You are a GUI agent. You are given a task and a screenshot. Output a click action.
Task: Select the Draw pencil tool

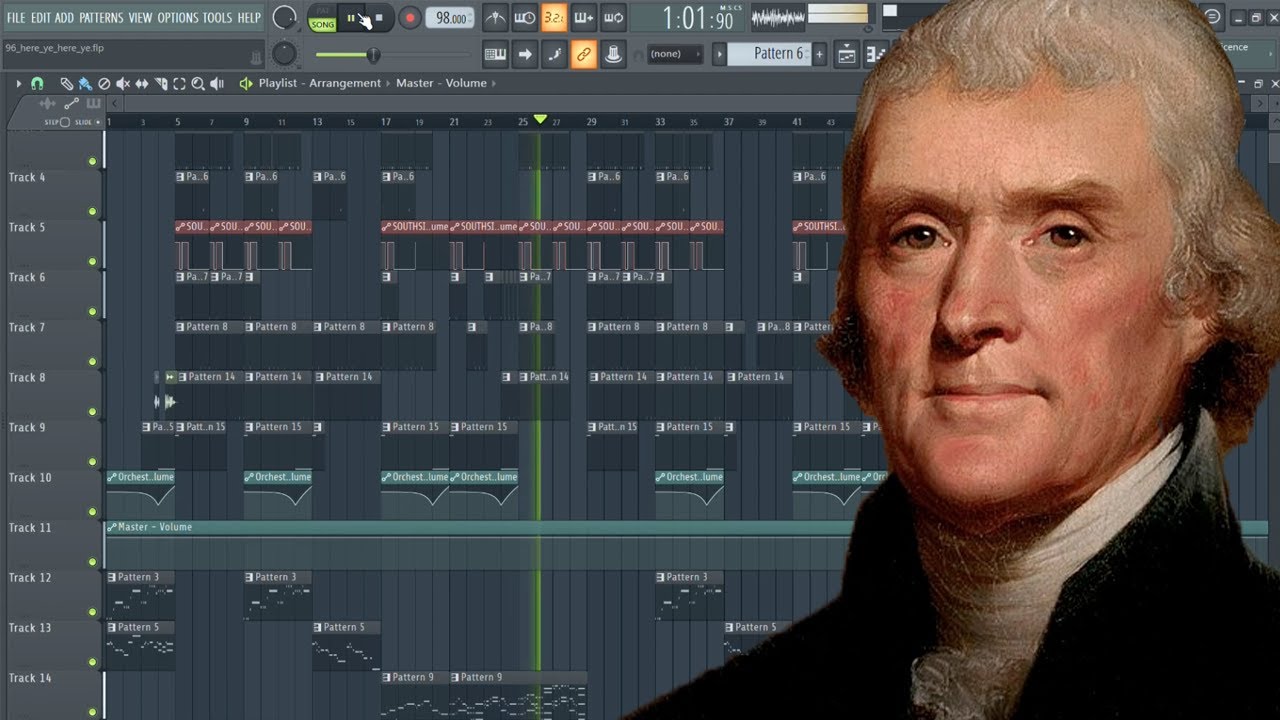(66, 84)
